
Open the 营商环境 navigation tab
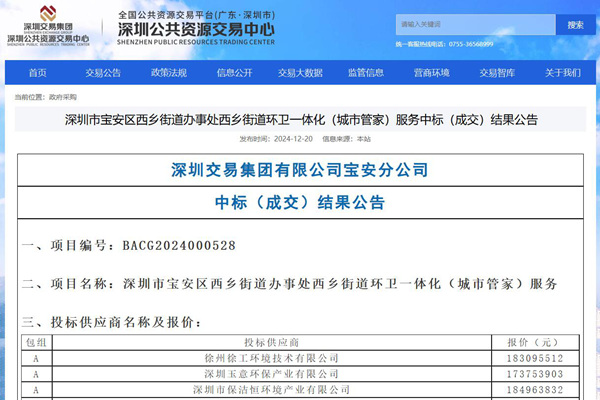click(x=431, y=73)
